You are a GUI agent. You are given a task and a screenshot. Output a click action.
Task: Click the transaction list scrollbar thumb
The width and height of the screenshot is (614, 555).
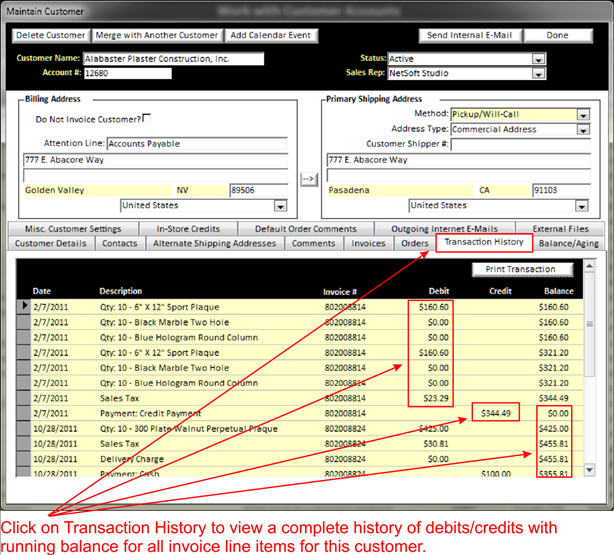coord(589,324)
